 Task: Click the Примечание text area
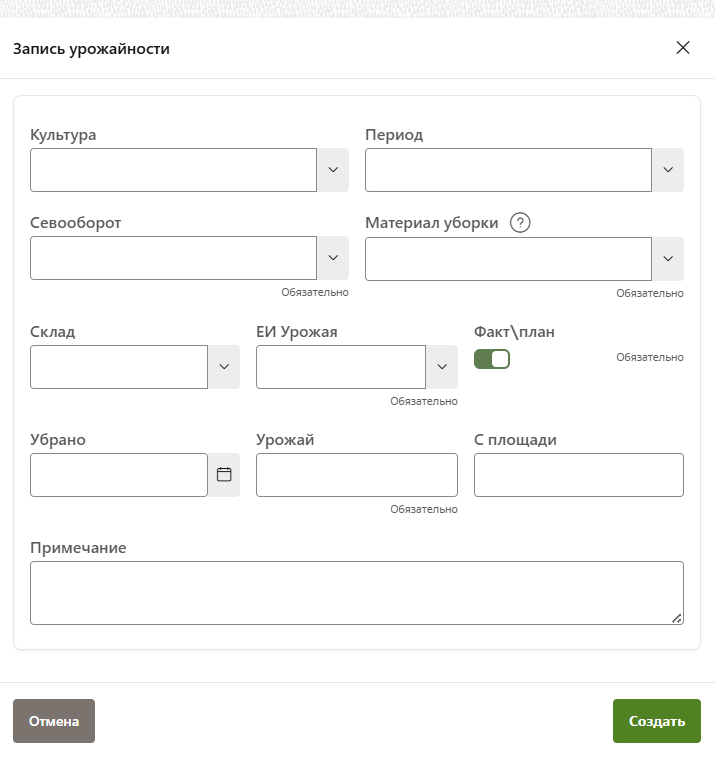(x=356, y=593)
